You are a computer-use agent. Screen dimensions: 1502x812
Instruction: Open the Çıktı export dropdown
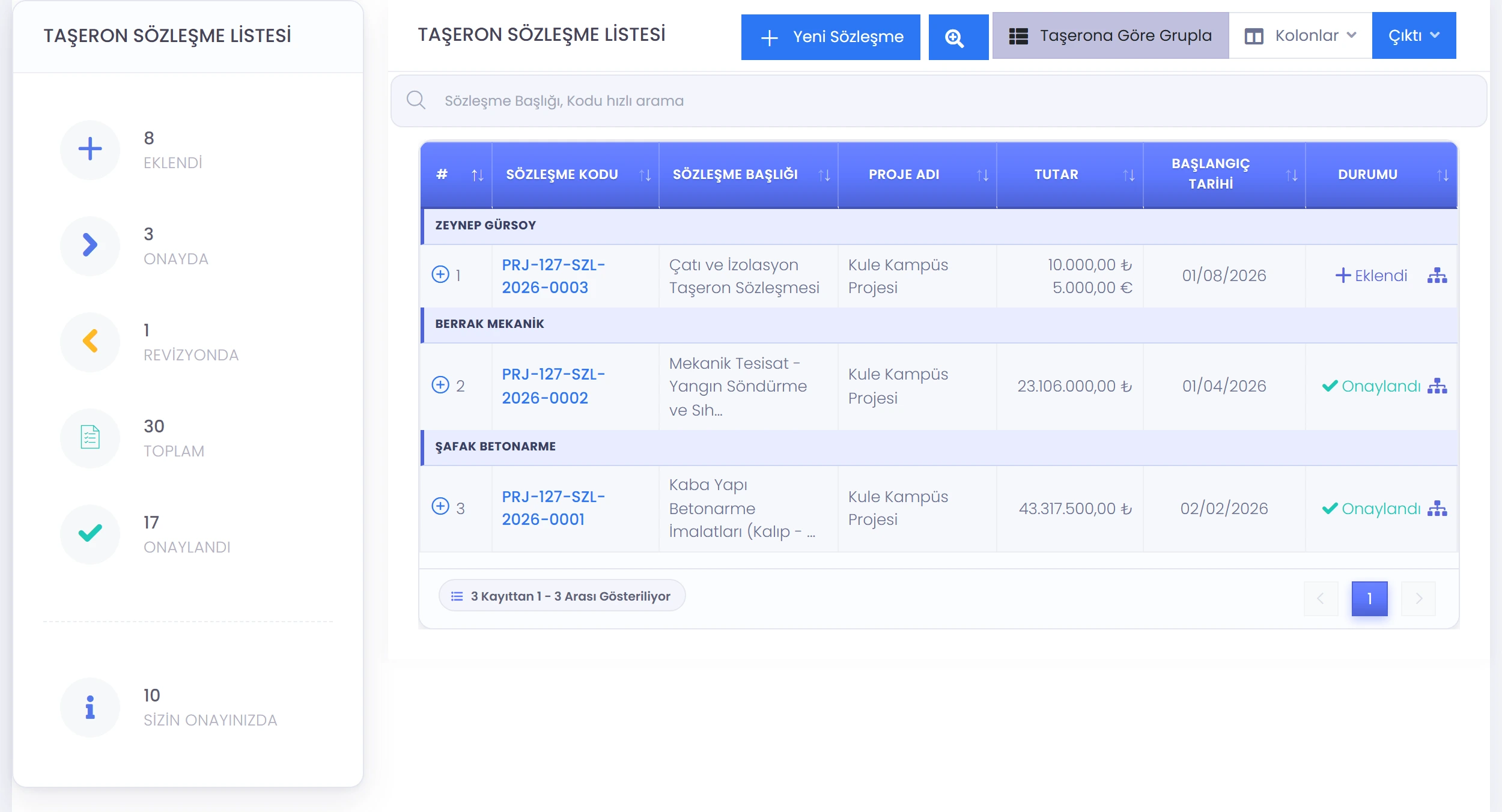point(1414,36)
